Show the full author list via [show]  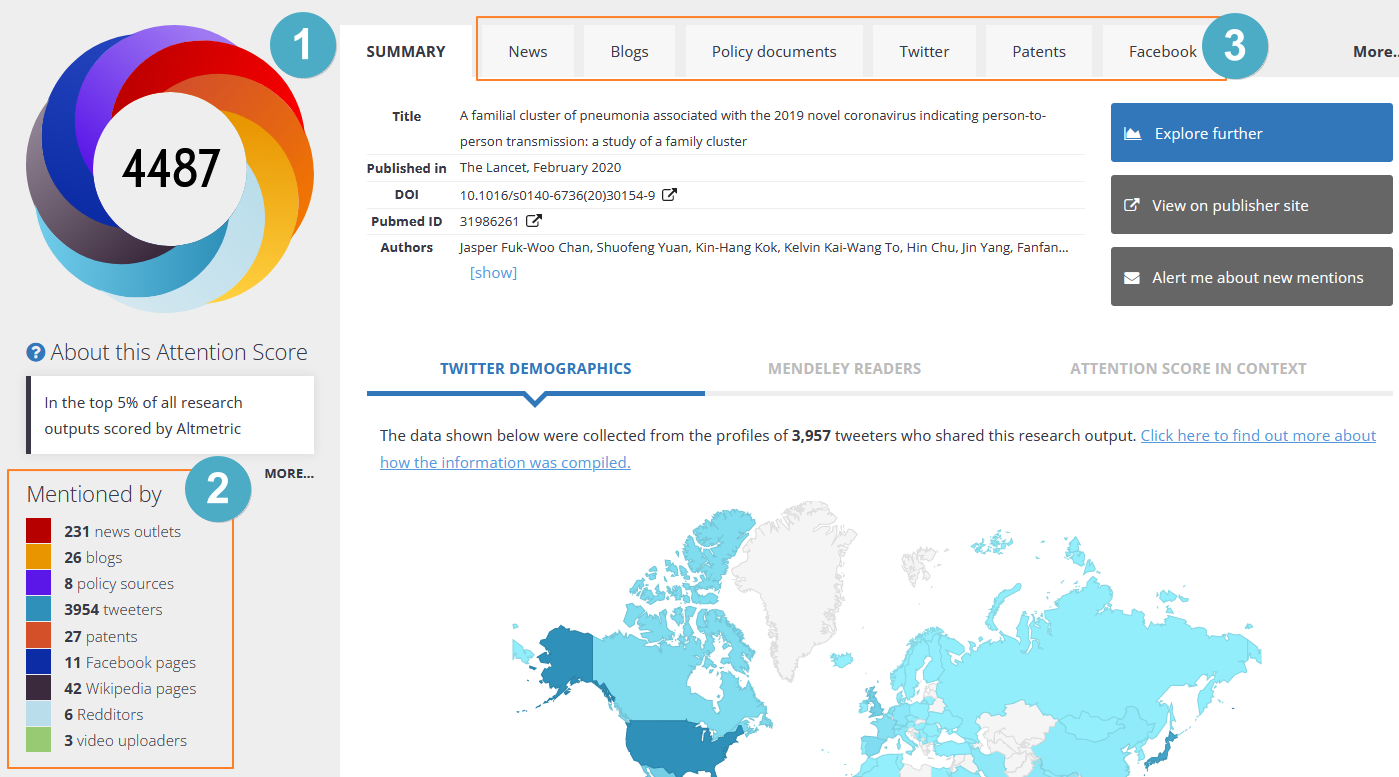coord(493,272)
